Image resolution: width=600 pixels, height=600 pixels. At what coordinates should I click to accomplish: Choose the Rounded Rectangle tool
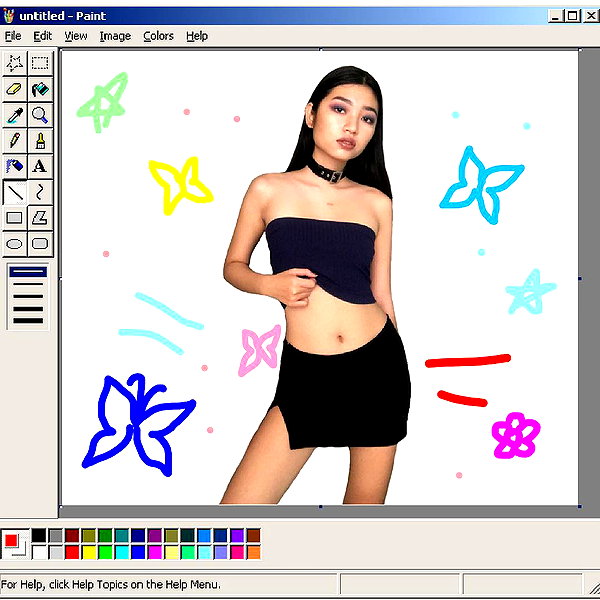(x=40, y=244)
